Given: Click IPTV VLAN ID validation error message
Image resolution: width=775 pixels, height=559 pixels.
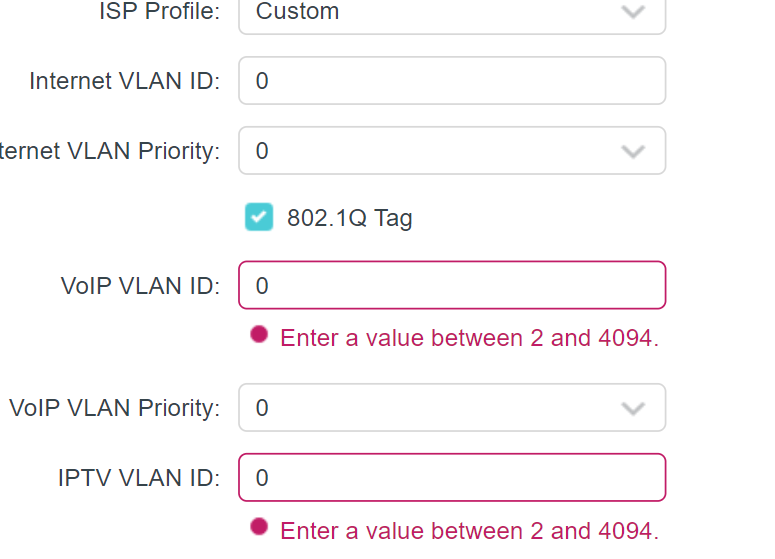Looking at the screenshot, I should [x=469, y=530].
